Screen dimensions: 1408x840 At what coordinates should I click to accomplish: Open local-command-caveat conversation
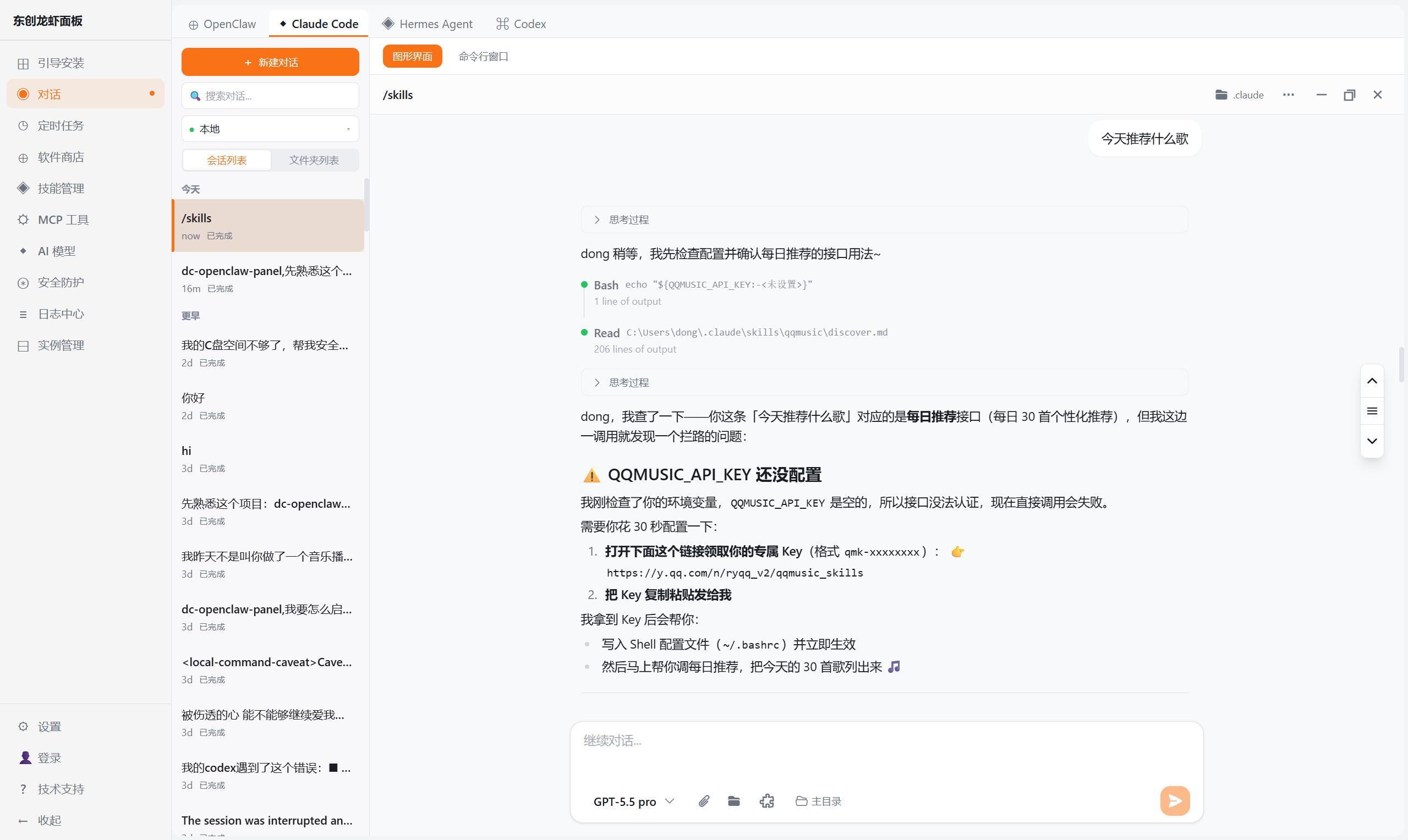click(269, 669)
